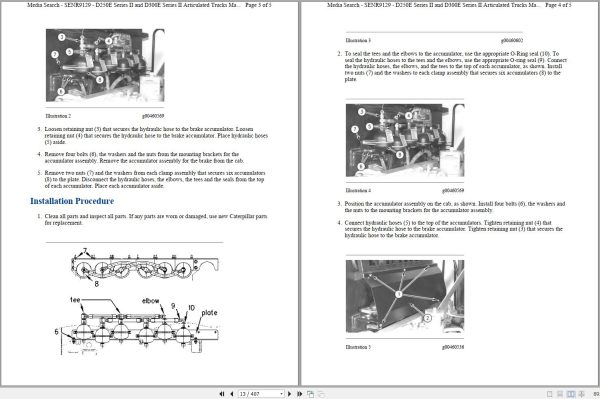Switch to continuous page view
This screenshot has width=600, height=399.
[x=560, y=394]
